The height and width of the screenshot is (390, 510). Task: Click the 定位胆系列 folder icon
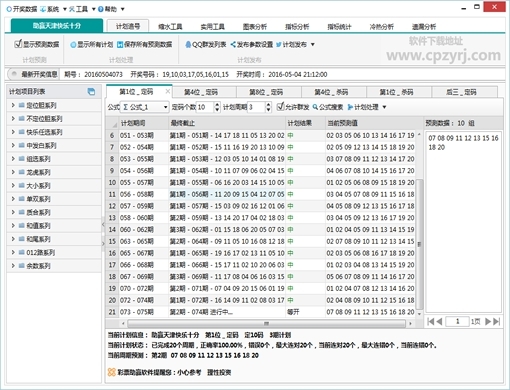(x=22, y=105)
